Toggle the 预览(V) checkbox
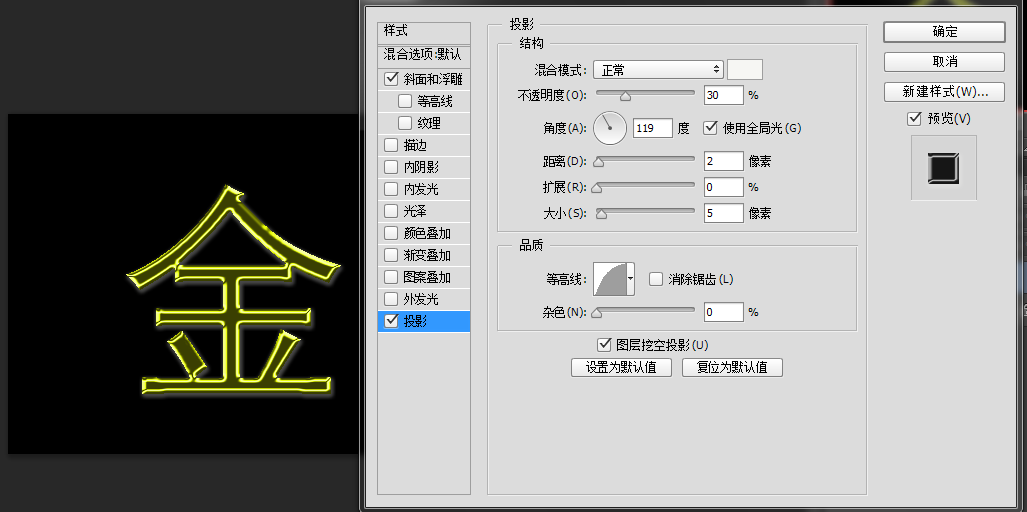Image resolution: width=1027 pixels, height=512 pixels. [914, 119]
